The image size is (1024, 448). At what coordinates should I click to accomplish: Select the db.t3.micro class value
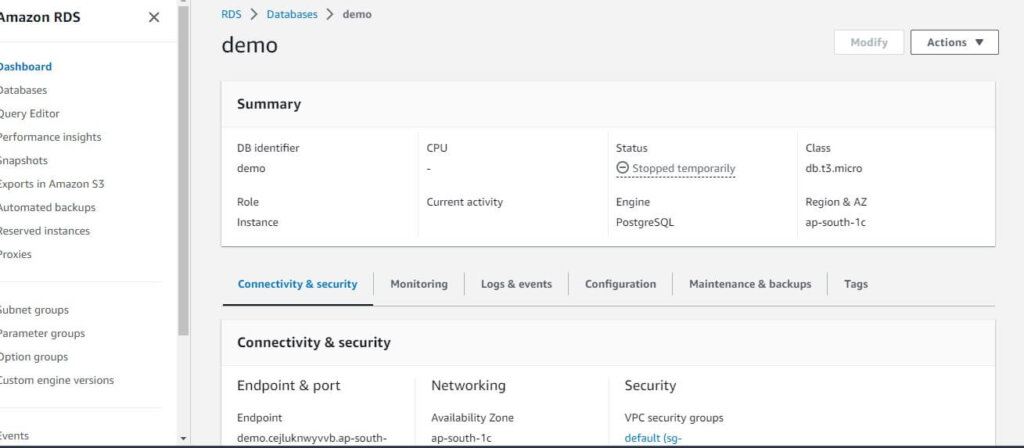834,168
